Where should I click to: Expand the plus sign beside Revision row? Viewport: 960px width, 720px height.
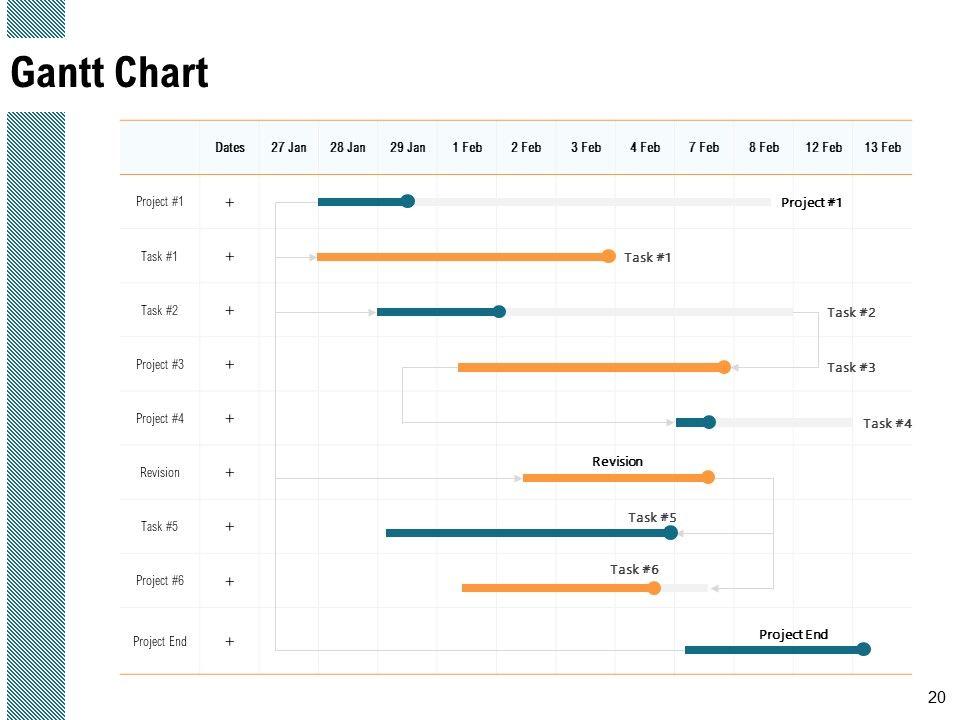(x=230, y=472)
